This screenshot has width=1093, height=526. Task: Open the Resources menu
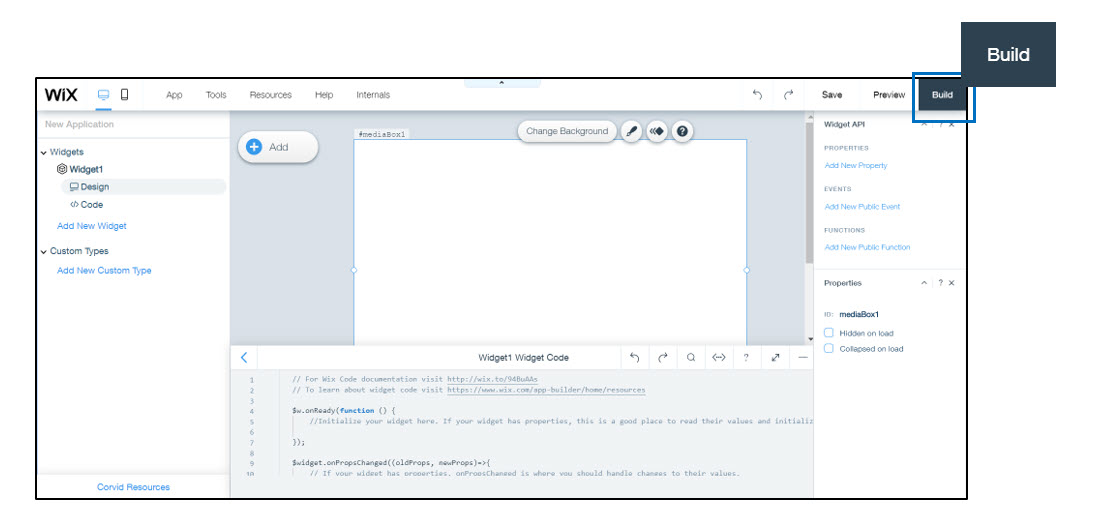(270, 95)
